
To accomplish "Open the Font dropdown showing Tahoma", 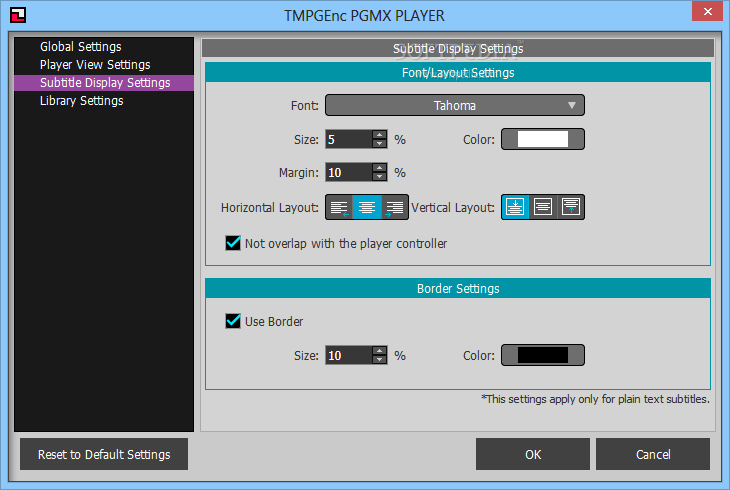I will 455,105.
